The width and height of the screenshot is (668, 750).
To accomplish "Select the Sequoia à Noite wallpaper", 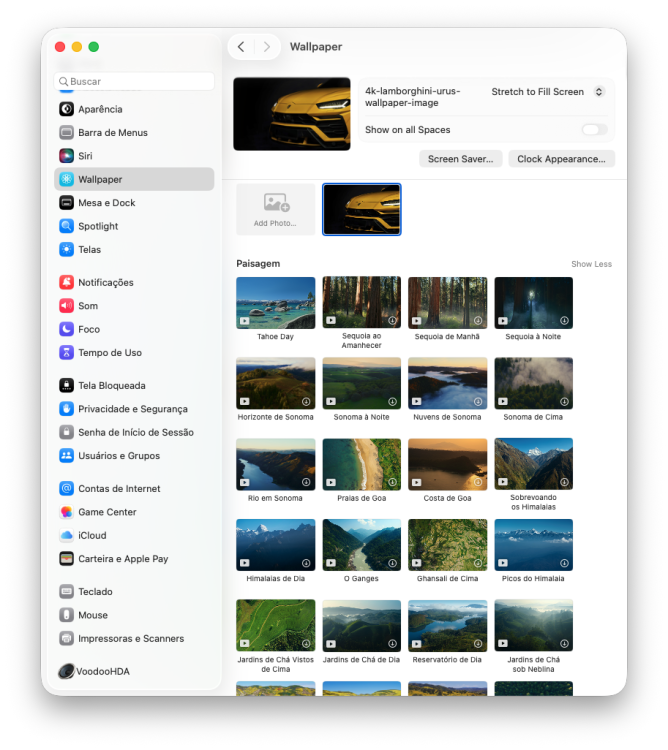I will tap(533, 303).
